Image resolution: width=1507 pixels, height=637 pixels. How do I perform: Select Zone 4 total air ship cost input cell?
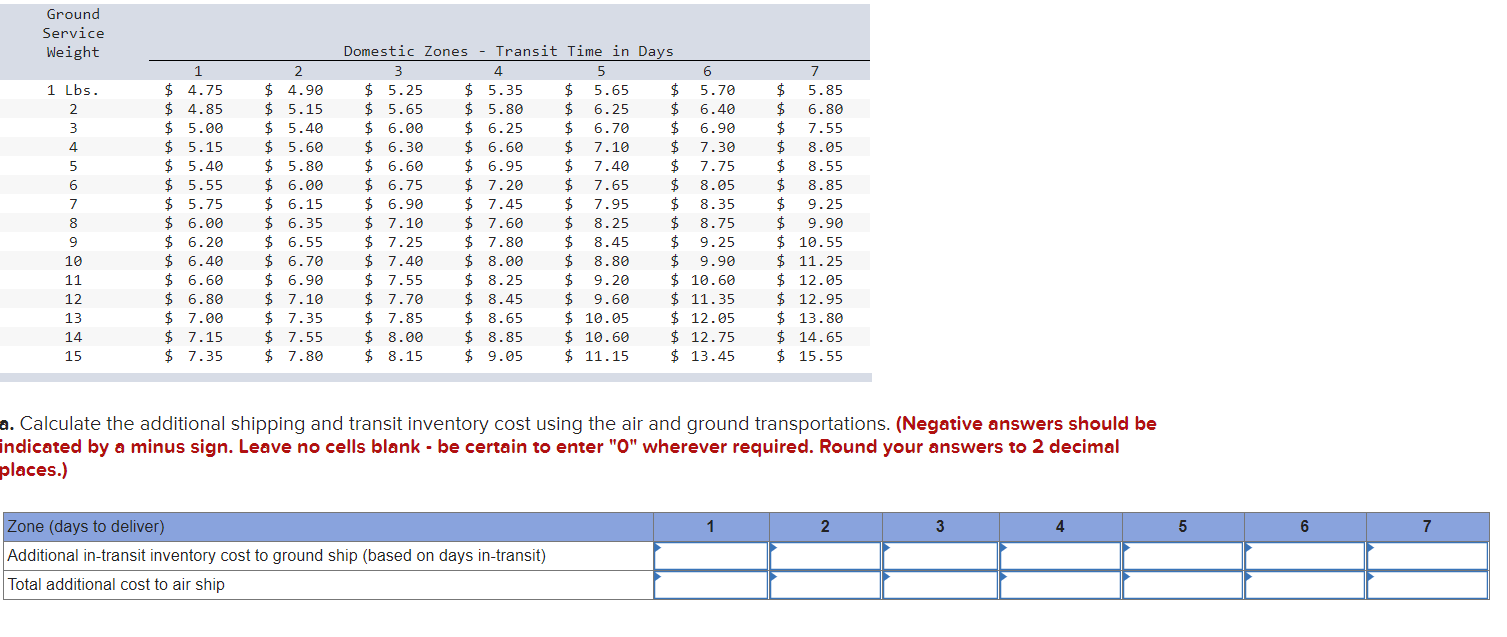(x=1060, y=582)
